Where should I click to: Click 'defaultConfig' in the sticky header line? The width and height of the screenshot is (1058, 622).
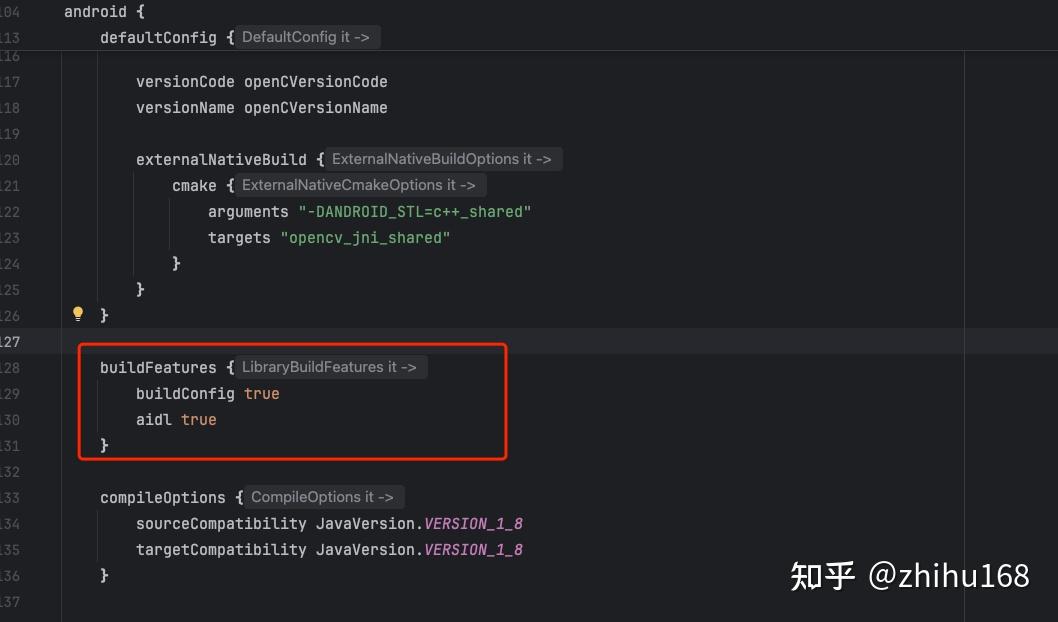tap(159, 38)
